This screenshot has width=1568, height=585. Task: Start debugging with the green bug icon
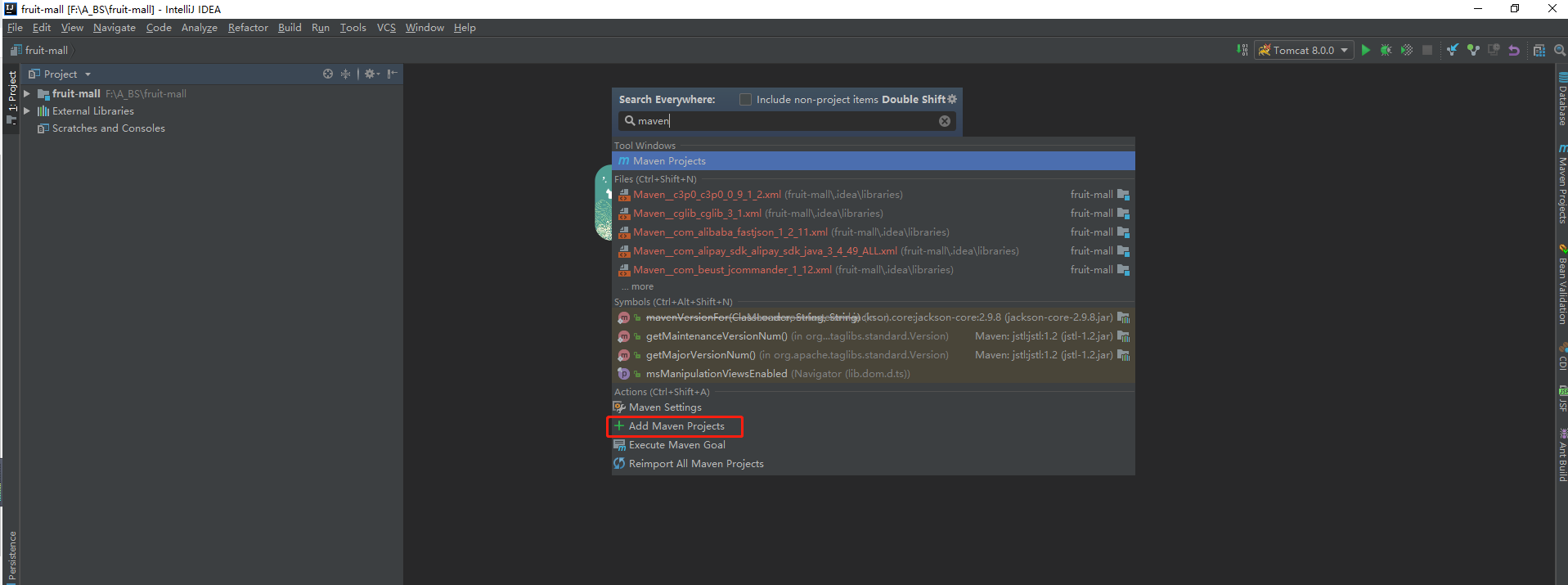pyautogui.click(x=1386, y=50)
